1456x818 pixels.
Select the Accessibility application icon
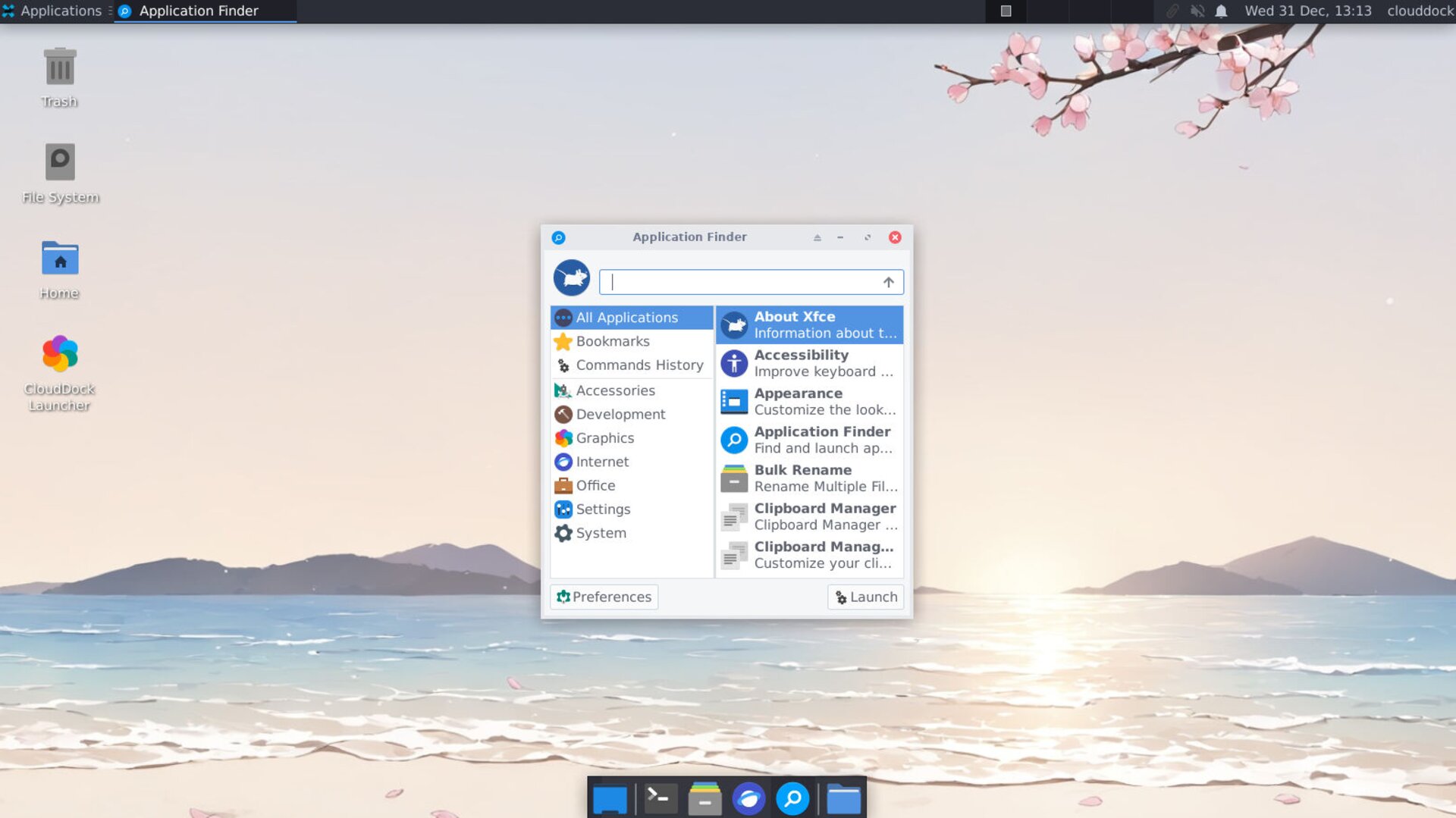tap(733, 363)
